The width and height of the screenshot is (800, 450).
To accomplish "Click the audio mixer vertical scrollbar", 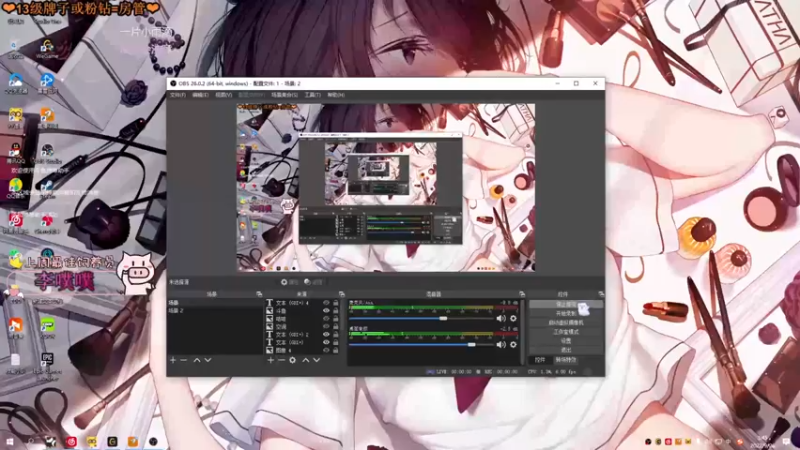I will tap(522, 332).
